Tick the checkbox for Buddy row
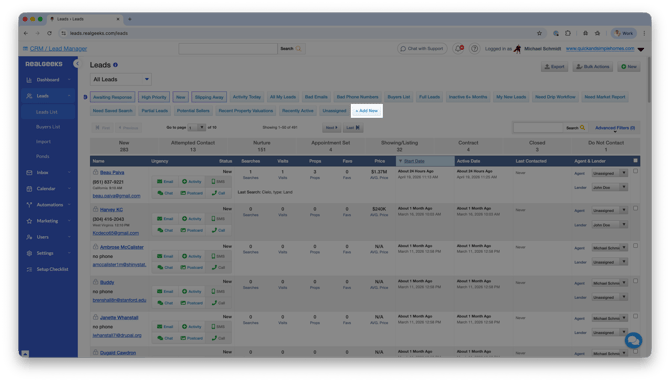 point(635,281)
